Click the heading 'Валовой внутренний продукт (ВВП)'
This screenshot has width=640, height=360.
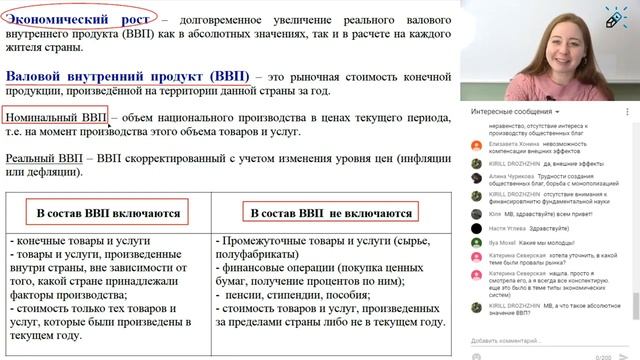click(127, 76)
